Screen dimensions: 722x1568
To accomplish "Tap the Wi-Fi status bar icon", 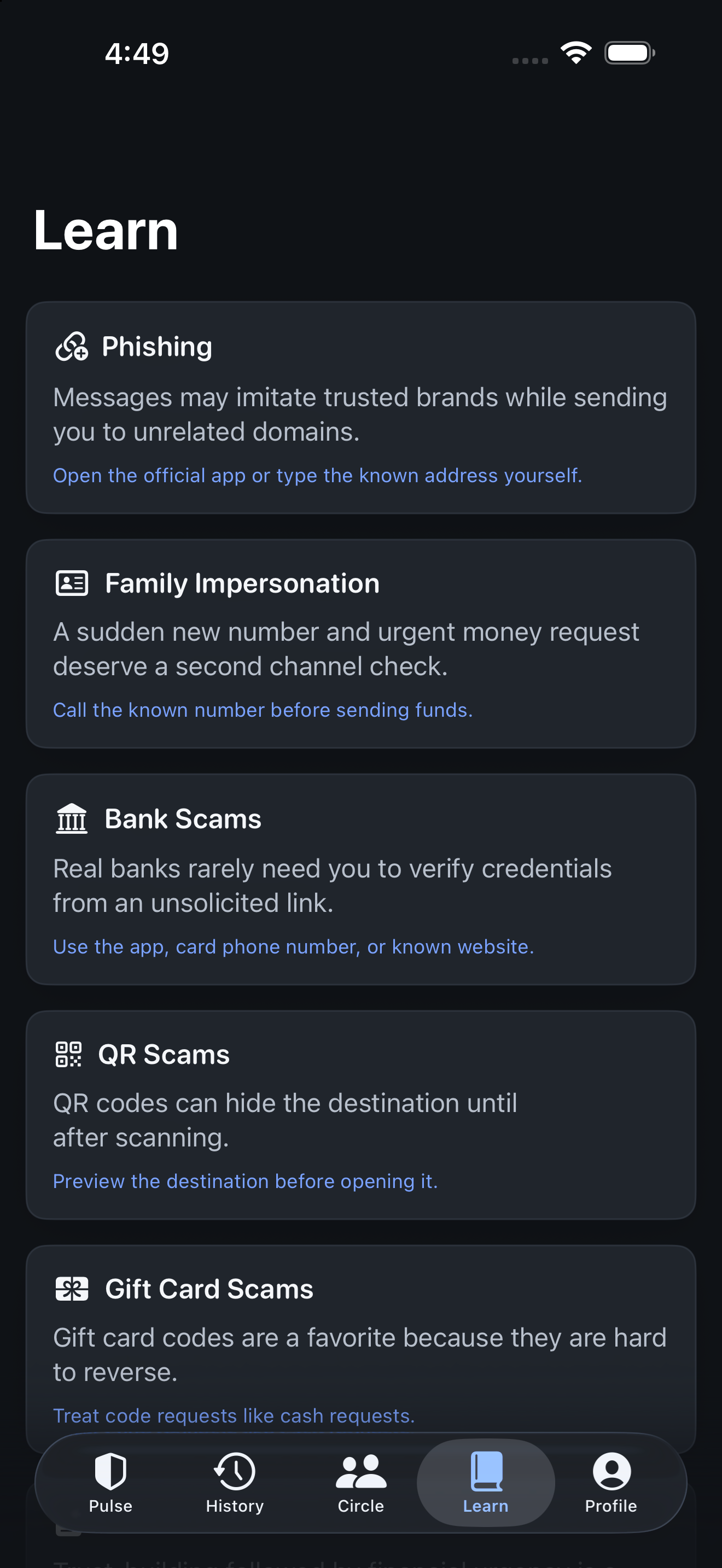I will tap(576, 53).
